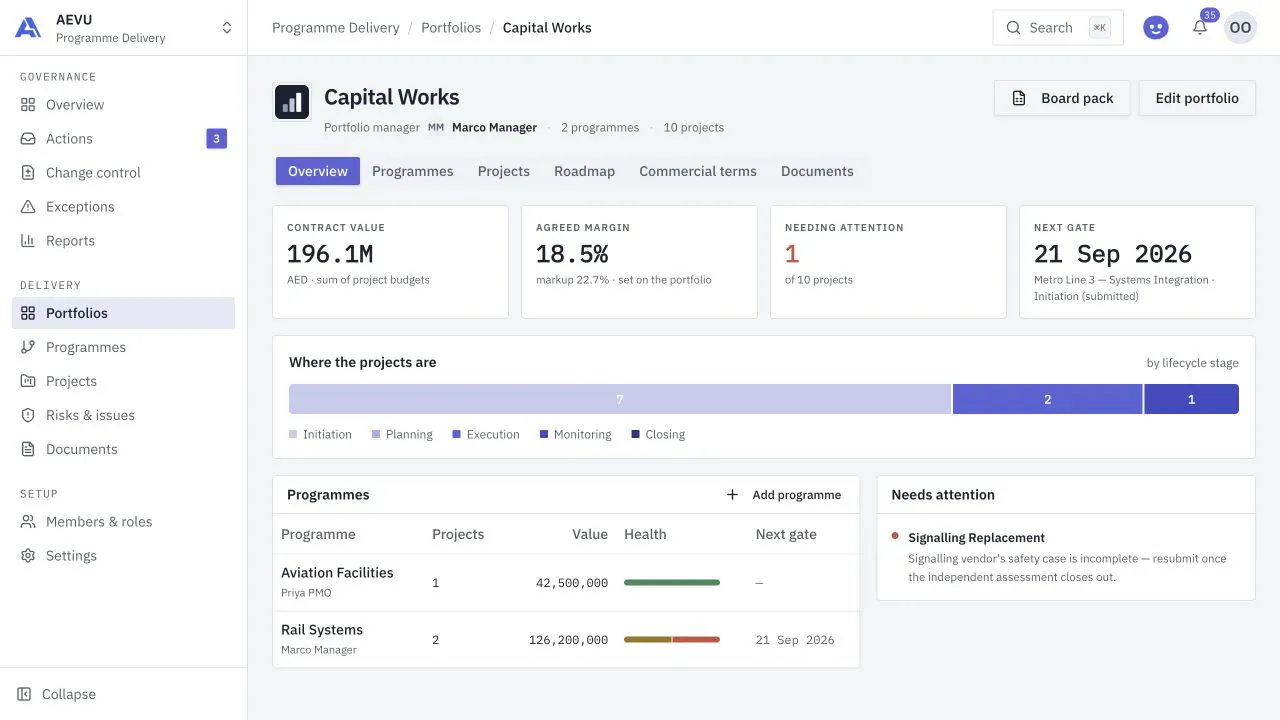1280x720 pixels.
Task: Click the Monitoring segment showing 1
Action: pyautogui.click(x=1191, y=399)
